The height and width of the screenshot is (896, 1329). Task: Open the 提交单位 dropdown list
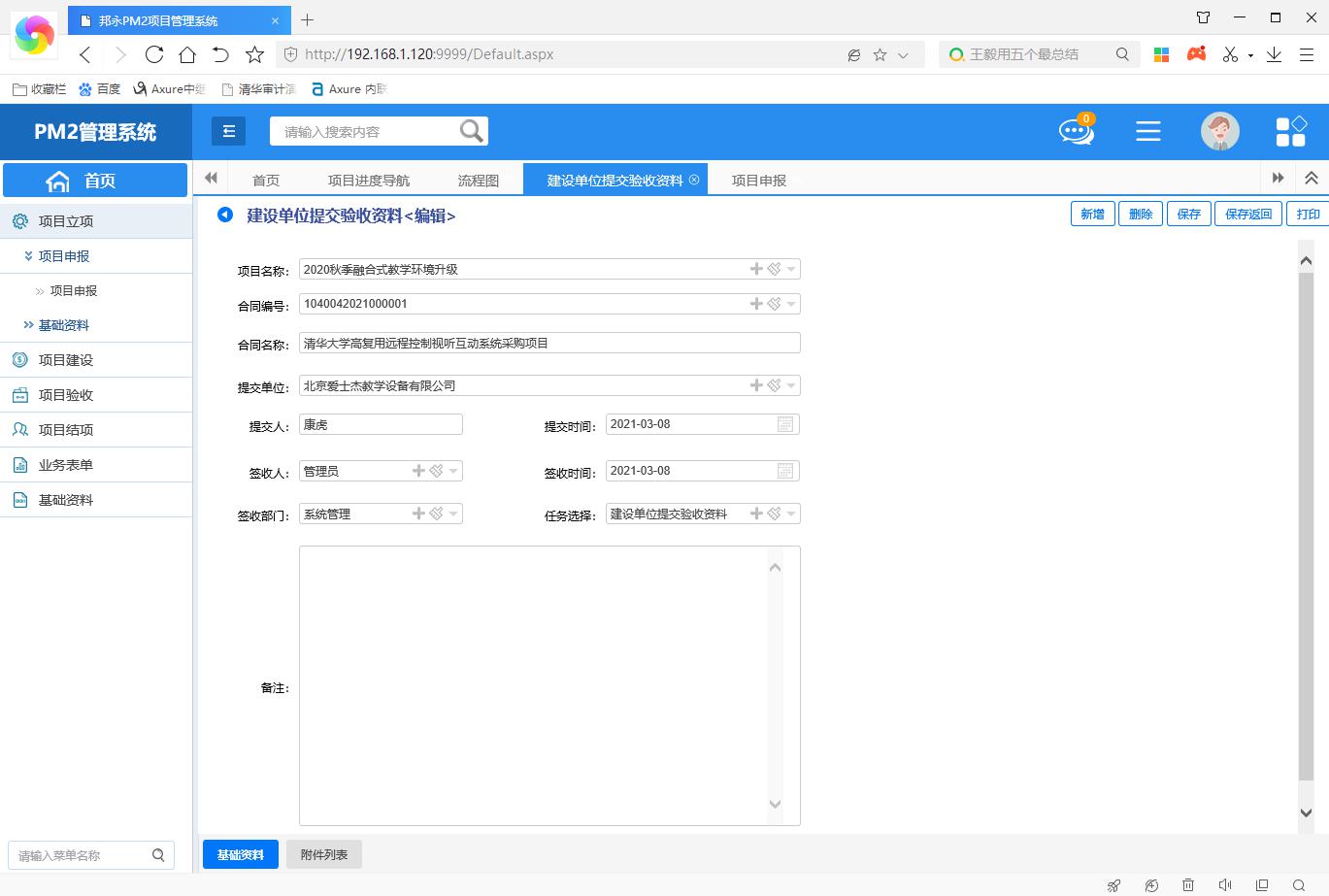(x=792, y=385)
